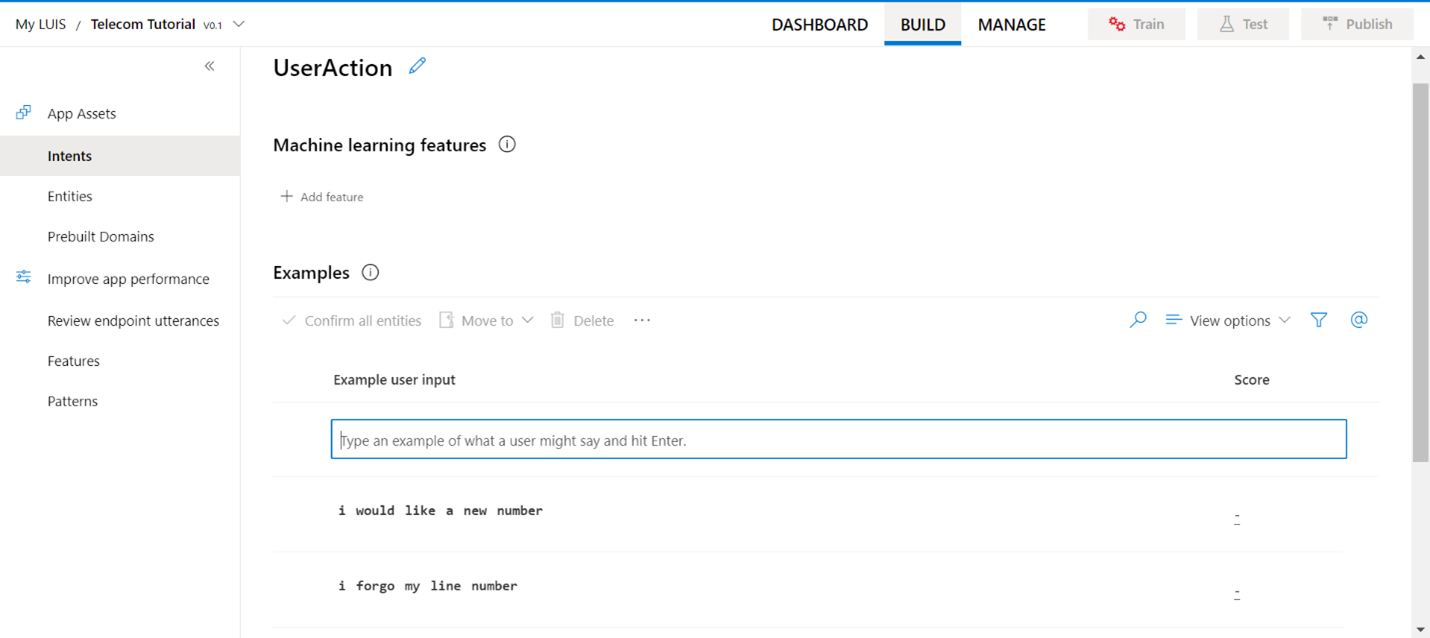Click the three-dot more options icon
This screenshot has width=1430, height=638.
click(x=642, y=320)
